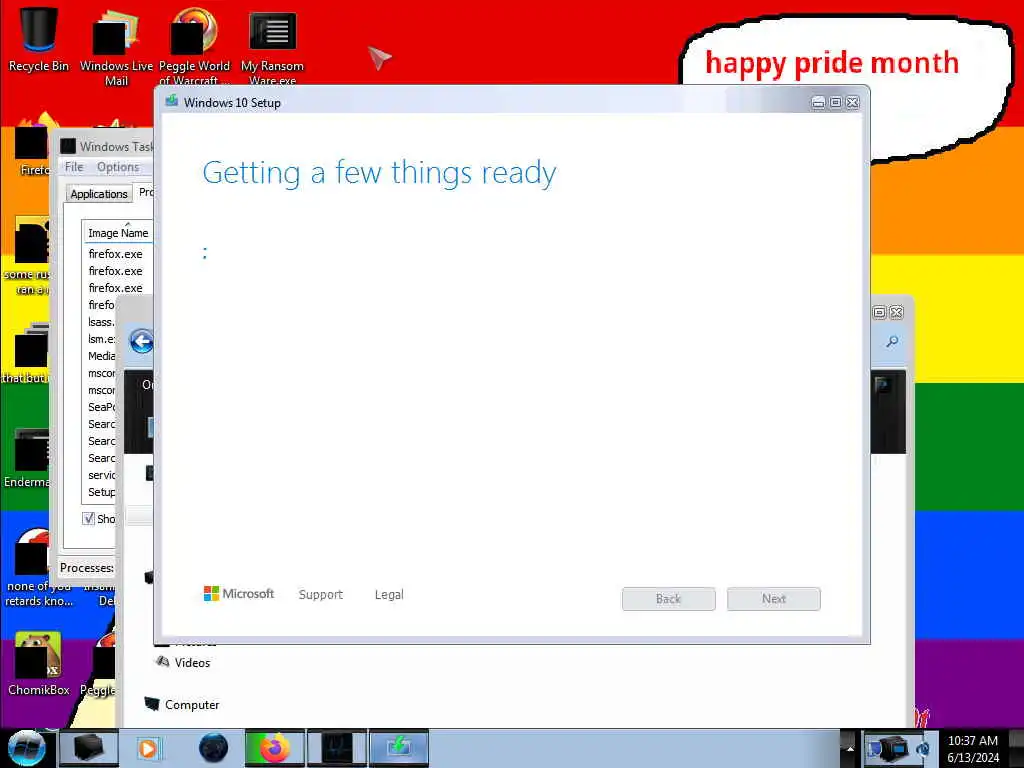The width and height of the screenshot is (1024, 768).
Task: Click the dark round globe taskbar icon
Action: (x=213, y=748)
